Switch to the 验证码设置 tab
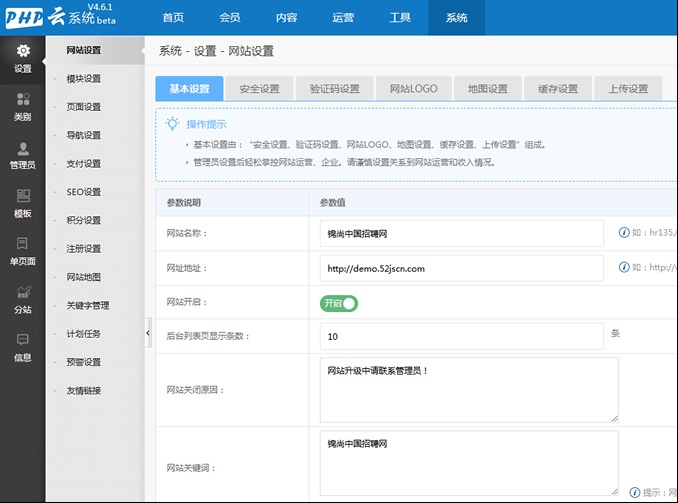 click(335, 89)
